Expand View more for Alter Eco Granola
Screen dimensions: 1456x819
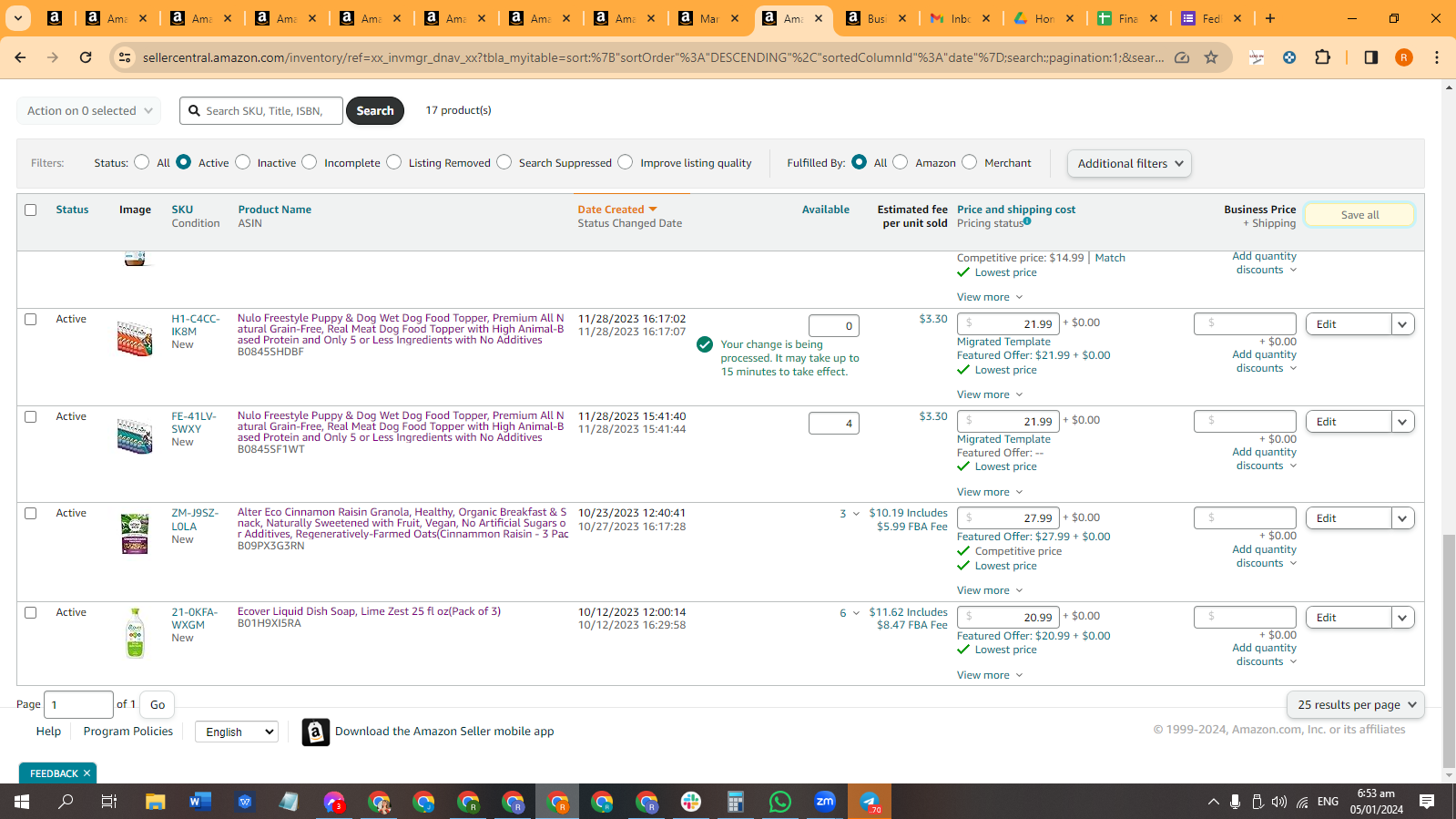(x=990, y=590)
